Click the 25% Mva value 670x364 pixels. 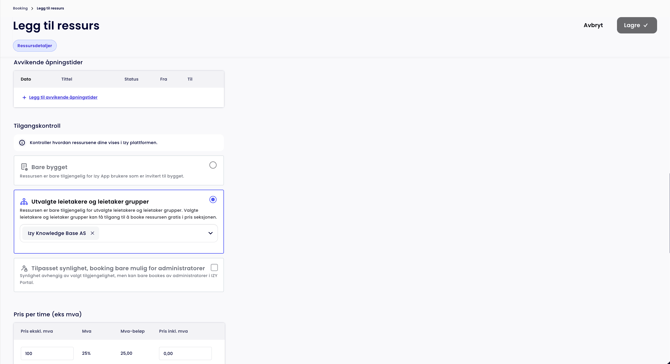click(x=86, y=353)
